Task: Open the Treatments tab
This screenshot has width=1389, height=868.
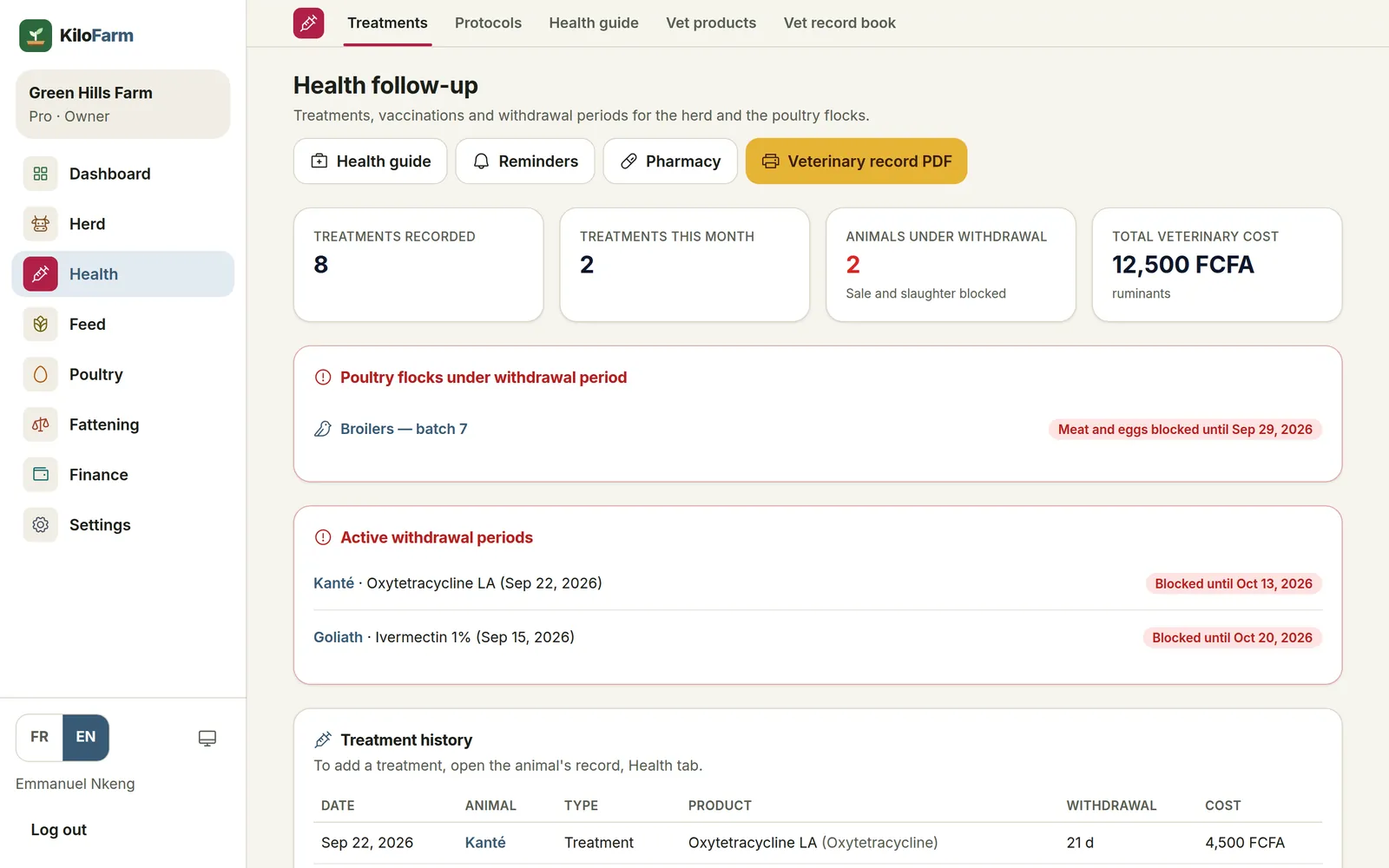Action: pyautogui.click(x=387, y=23)
